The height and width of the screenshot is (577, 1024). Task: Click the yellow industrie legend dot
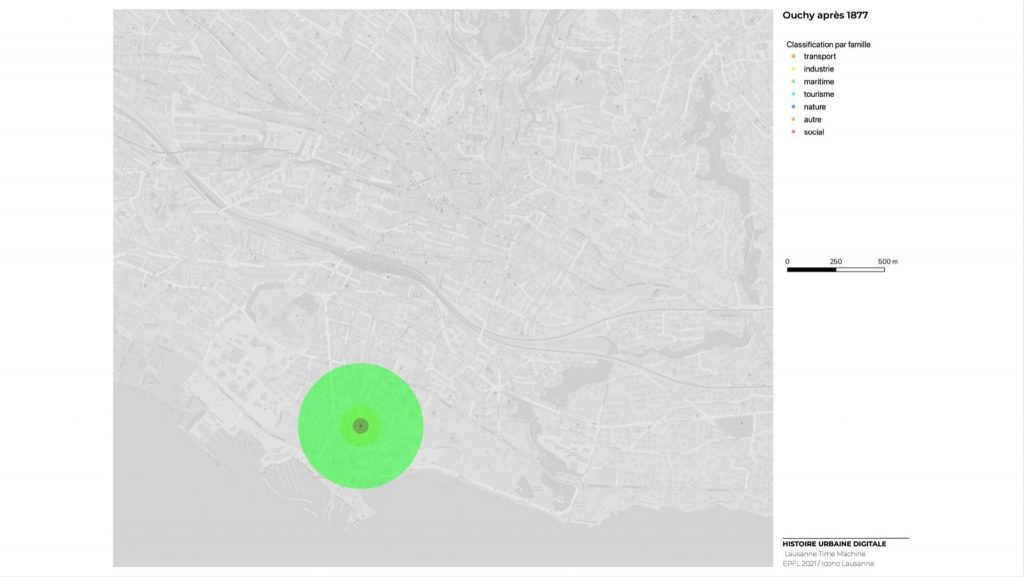pos(792,69)
